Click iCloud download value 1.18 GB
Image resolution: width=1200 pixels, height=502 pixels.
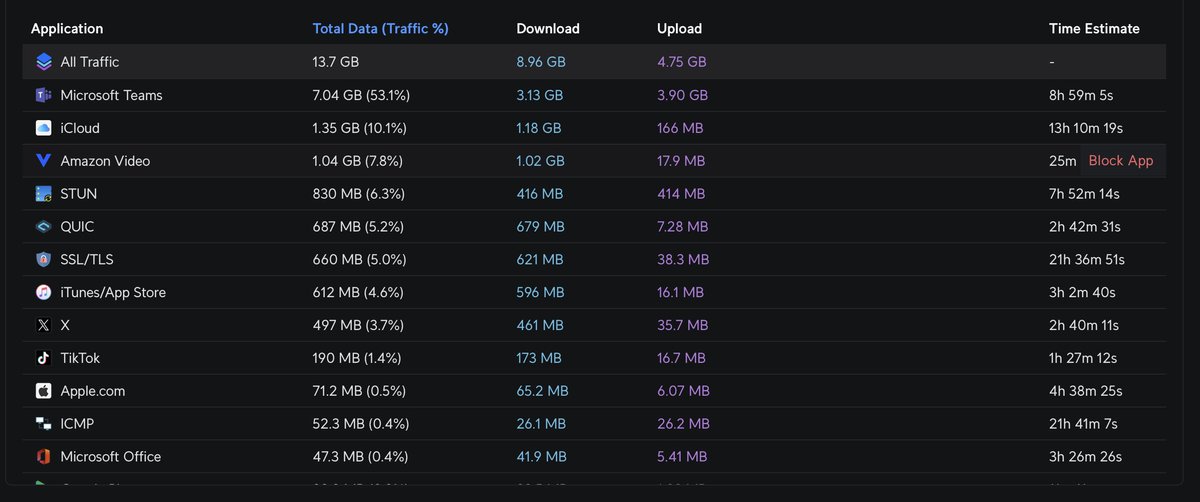539,128
